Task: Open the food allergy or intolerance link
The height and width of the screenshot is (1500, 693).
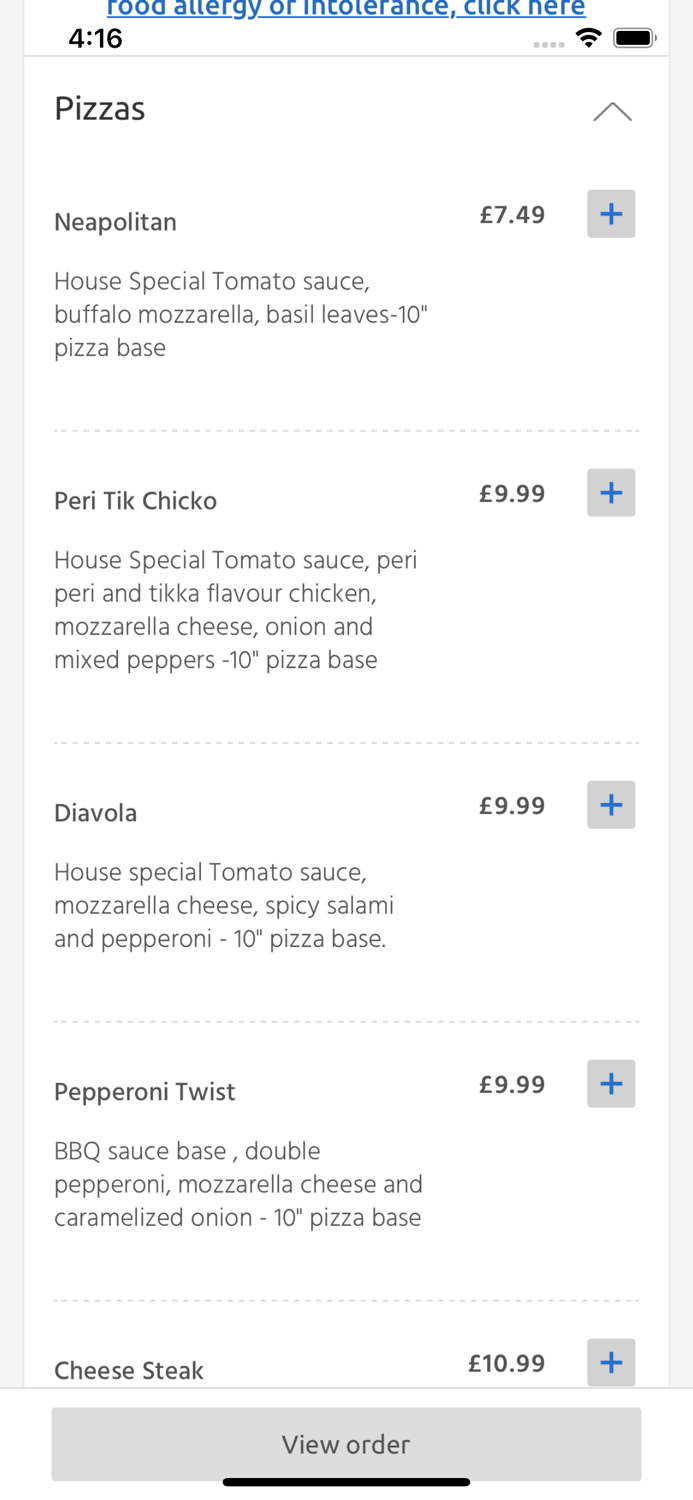Action: [346, 9]
